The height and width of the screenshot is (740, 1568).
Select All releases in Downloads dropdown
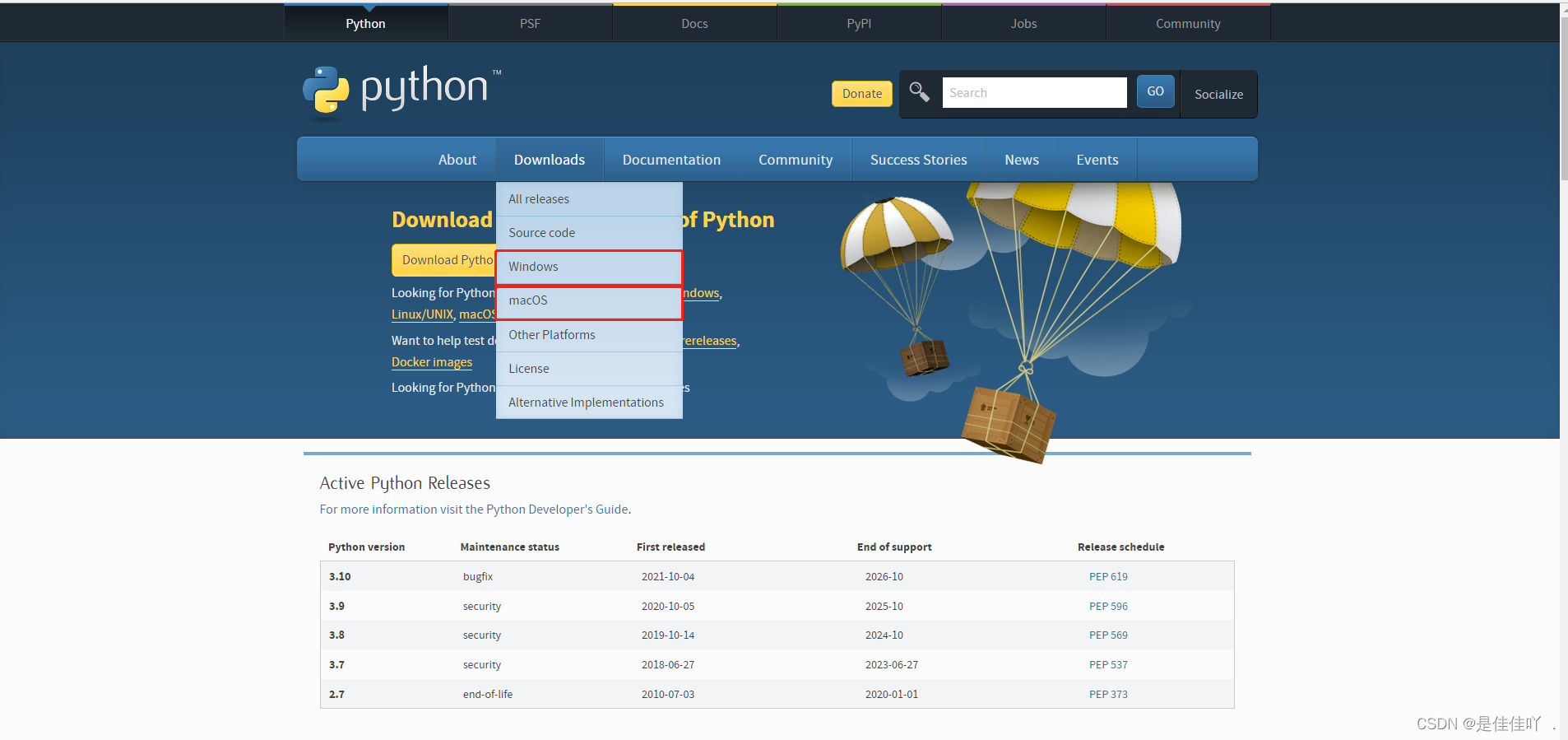[x=589, y=199]
